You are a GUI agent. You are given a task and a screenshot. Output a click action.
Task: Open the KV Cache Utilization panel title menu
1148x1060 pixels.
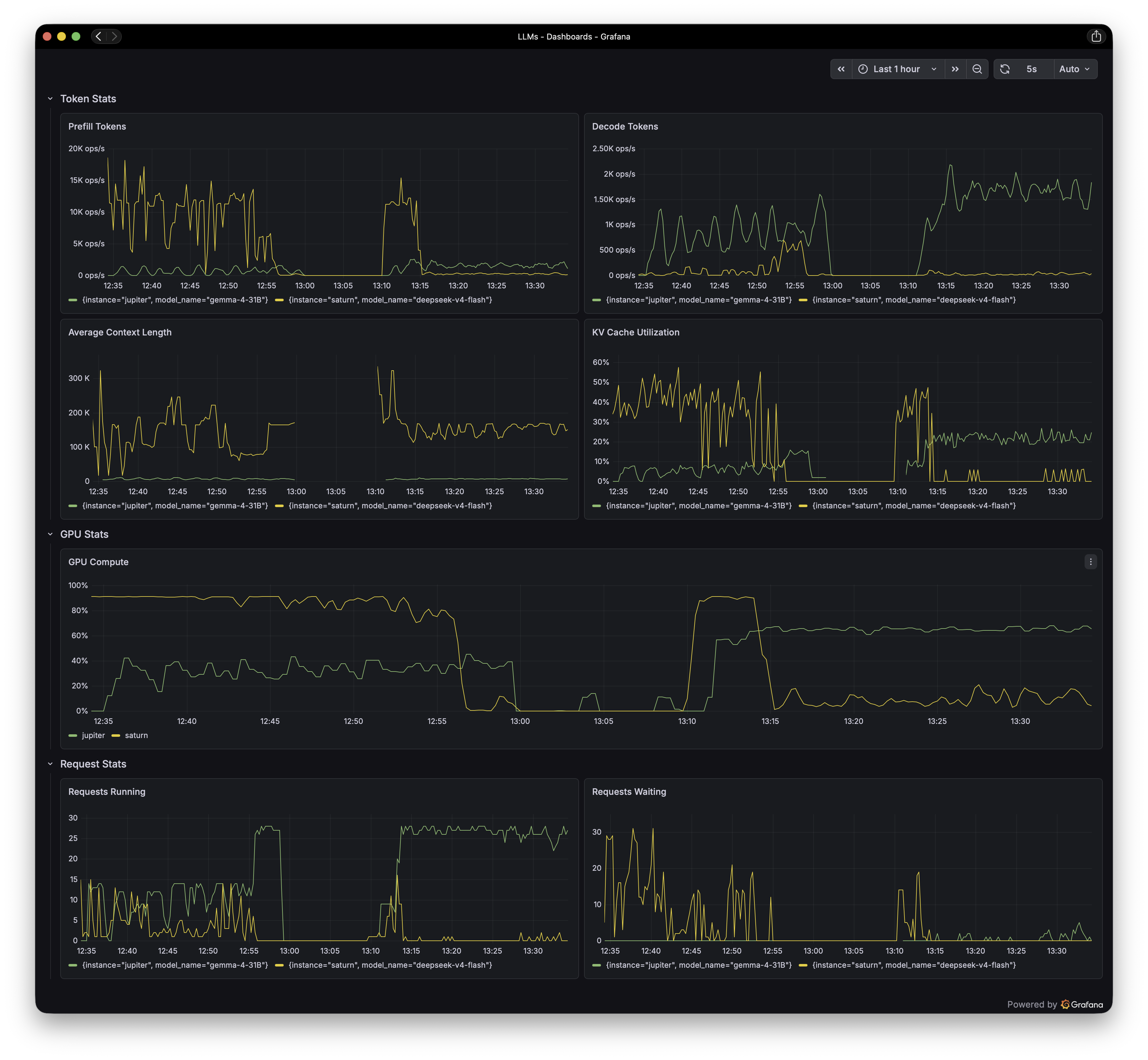point(635,332)
